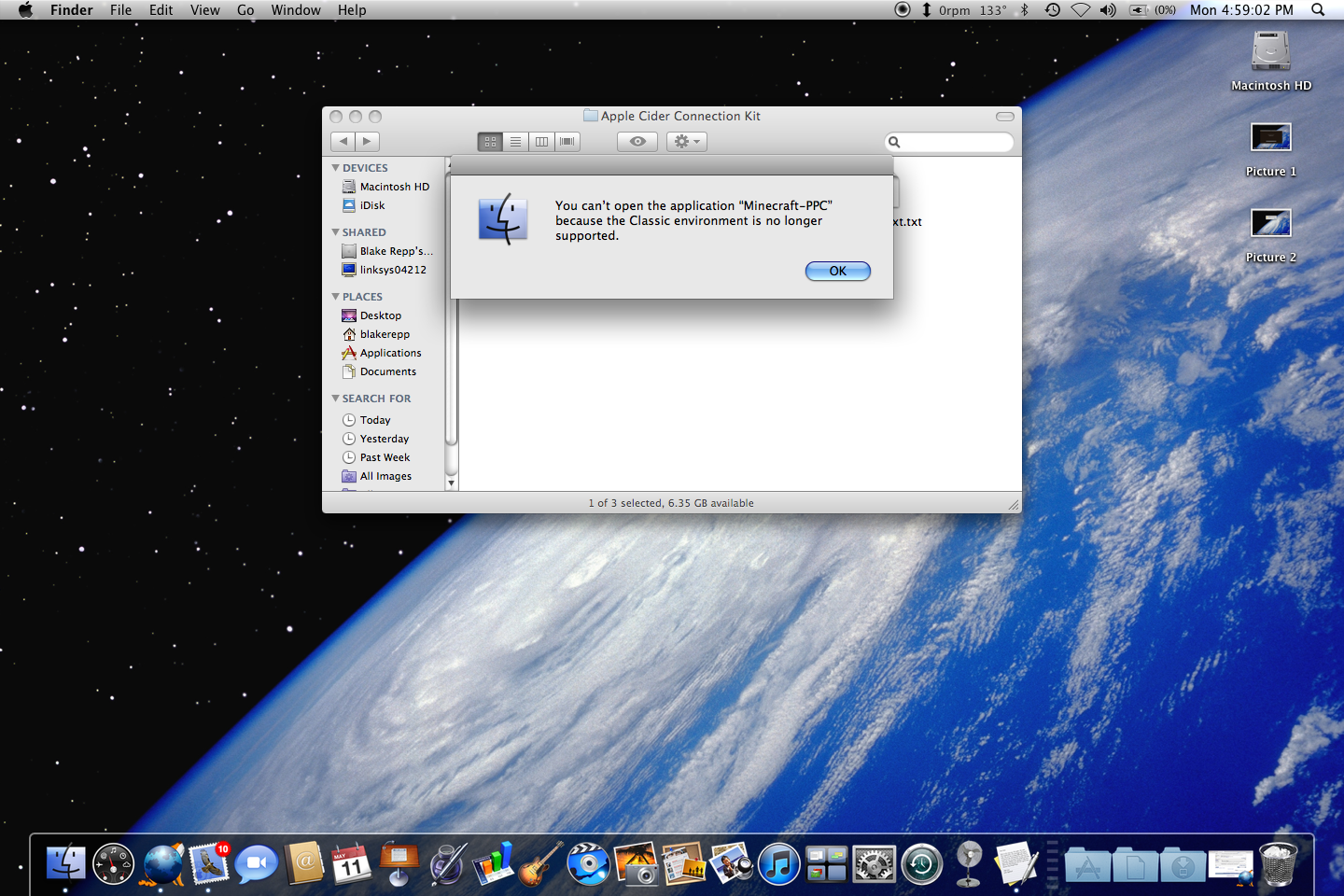This screenshot has width=1344, height=896.
Task: Switch Finder to Cover Flow view
Action: [x=567, y=142]
